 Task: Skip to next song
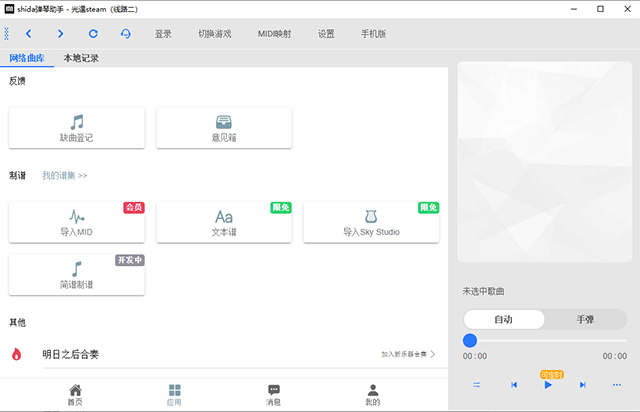click(x=583, y=385)
